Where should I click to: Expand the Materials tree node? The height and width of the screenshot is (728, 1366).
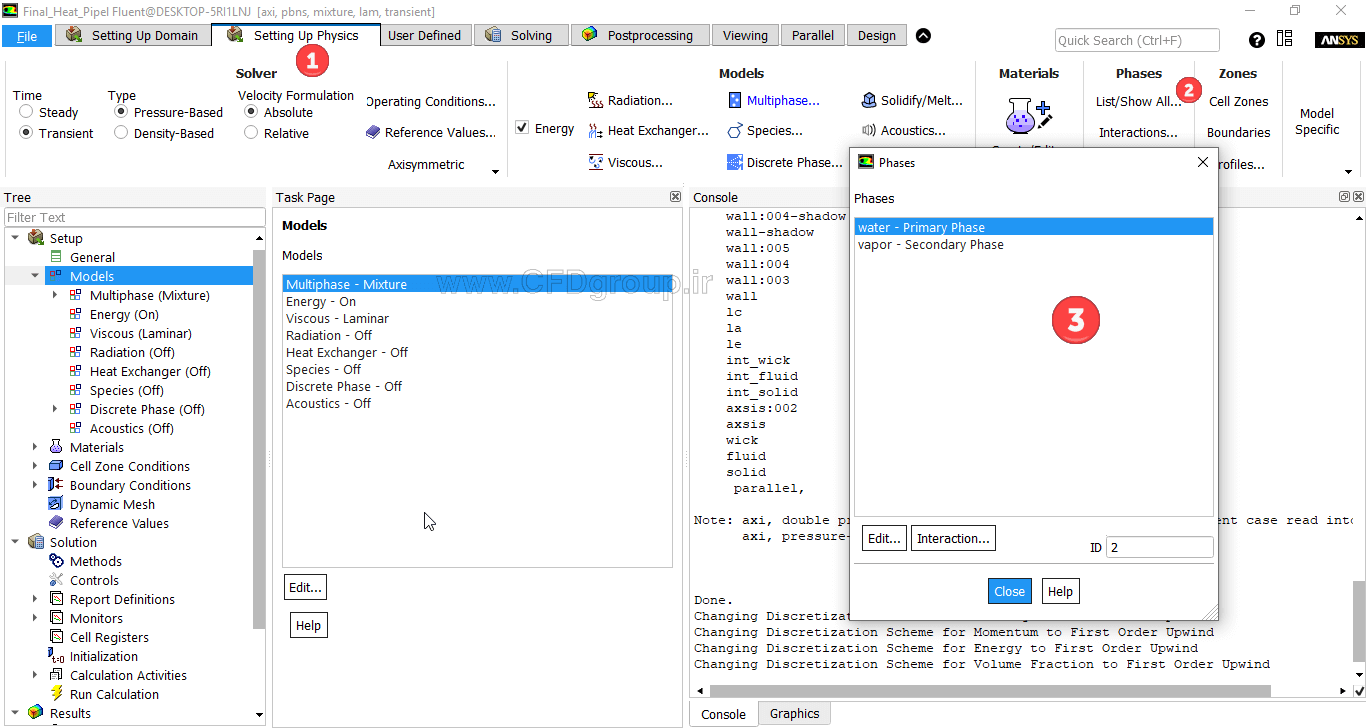tap(36, 447)
